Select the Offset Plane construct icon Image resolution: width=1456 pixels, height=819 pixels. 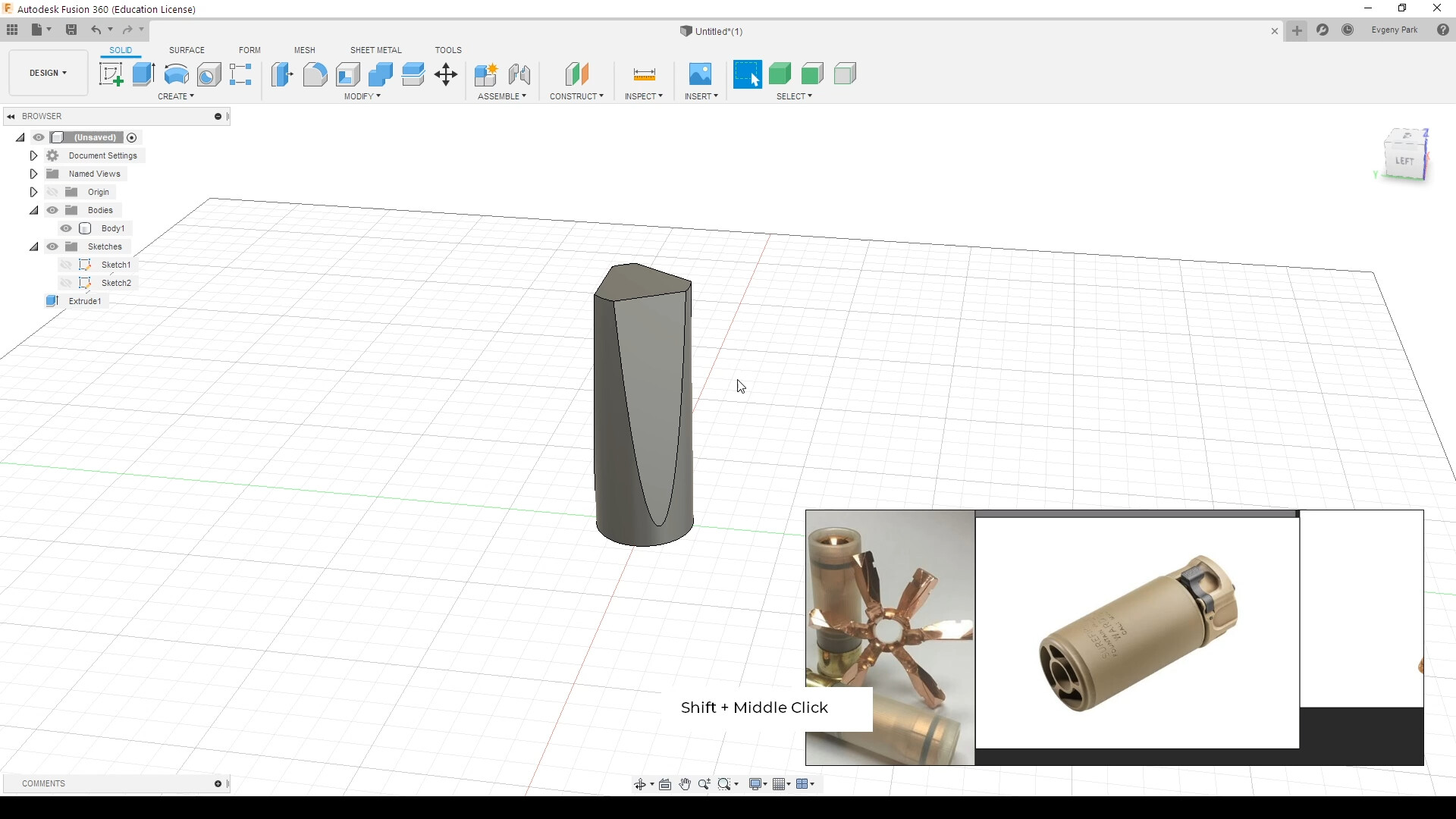click(577, 74)
